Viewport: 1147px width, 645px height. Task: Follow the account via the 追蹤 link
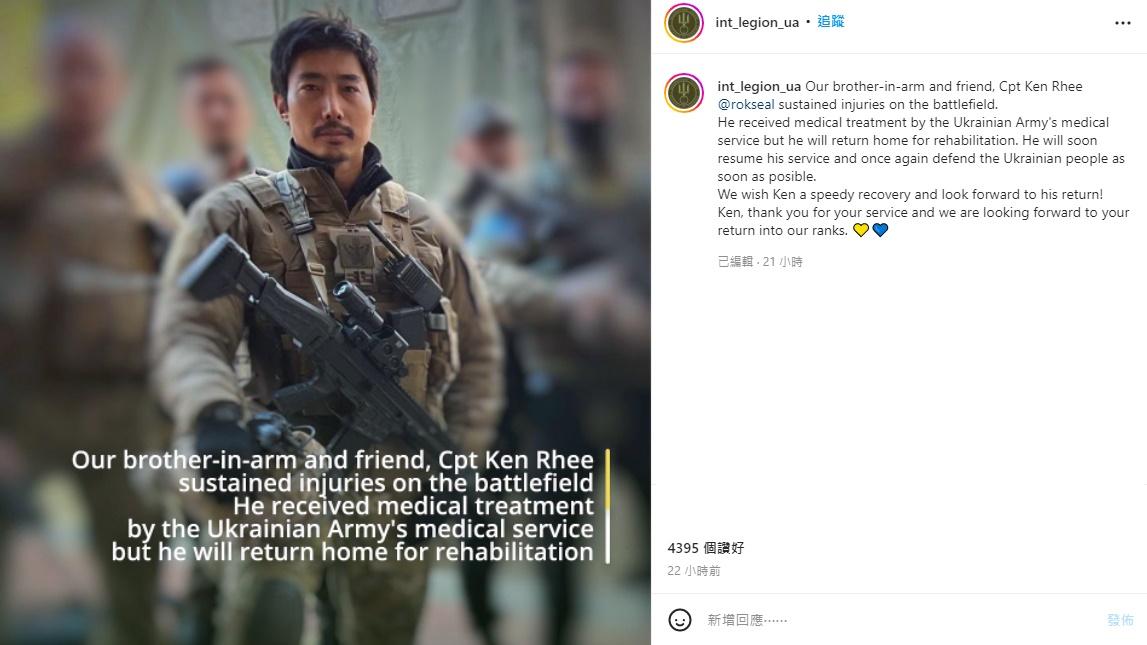(831, 22)
